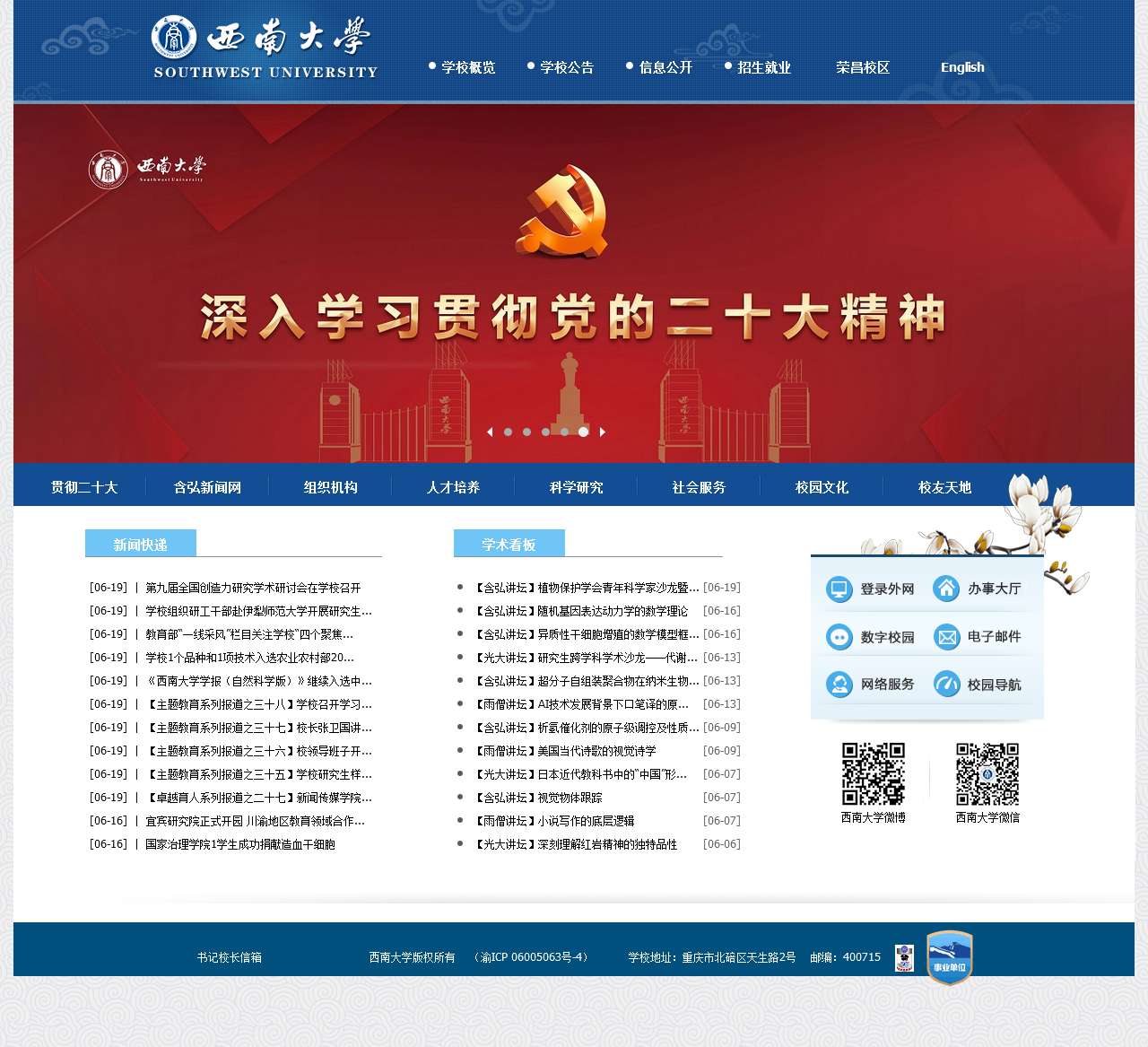The width and height of the screenshot is (1148, 1047).
Task: Open 书记校长信箱 footer link
Action: pos(230,957)
